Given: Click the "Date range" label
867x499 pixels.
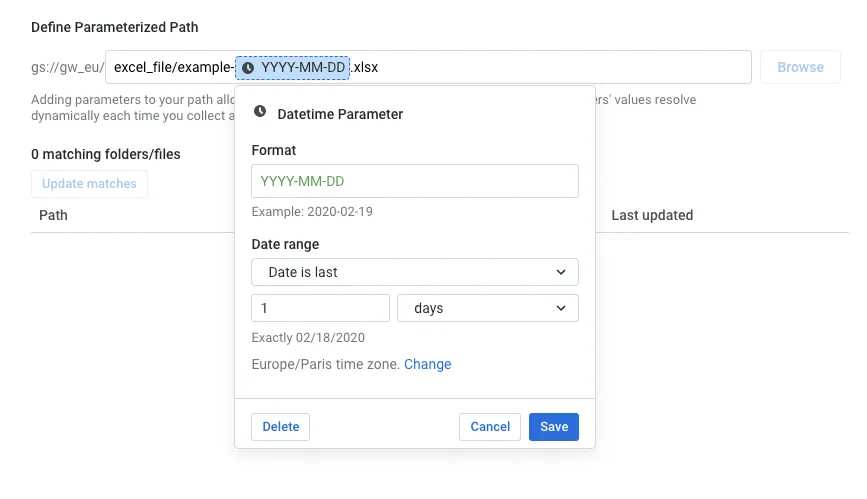Looking at the screenshot, I should point(285,244).
